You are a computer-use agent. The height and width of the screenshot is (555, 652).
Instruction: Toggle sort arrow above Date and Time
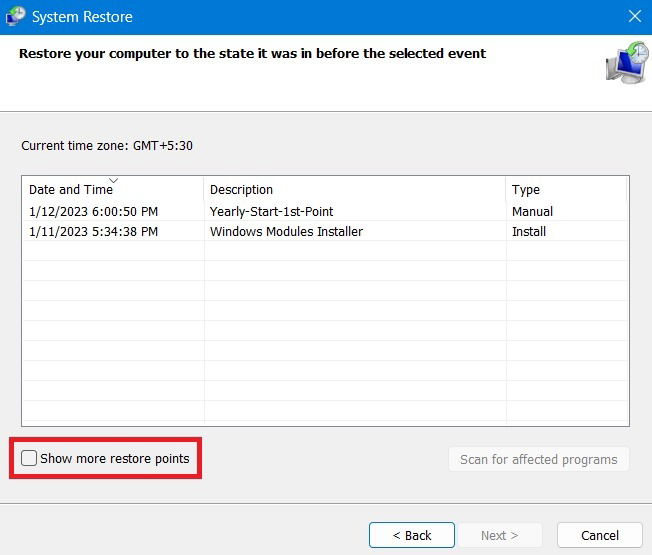click(x=113, y=180)
